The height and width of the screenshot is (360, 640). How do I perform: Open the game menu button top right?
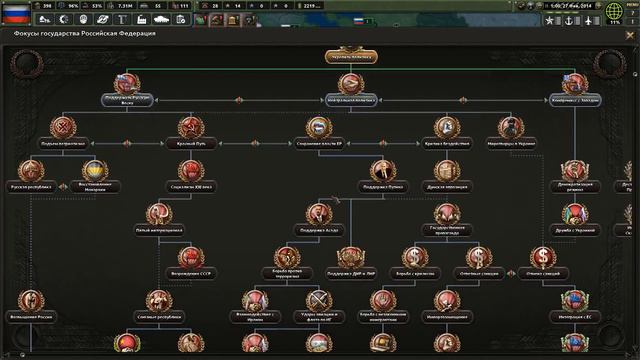point(632,4)
